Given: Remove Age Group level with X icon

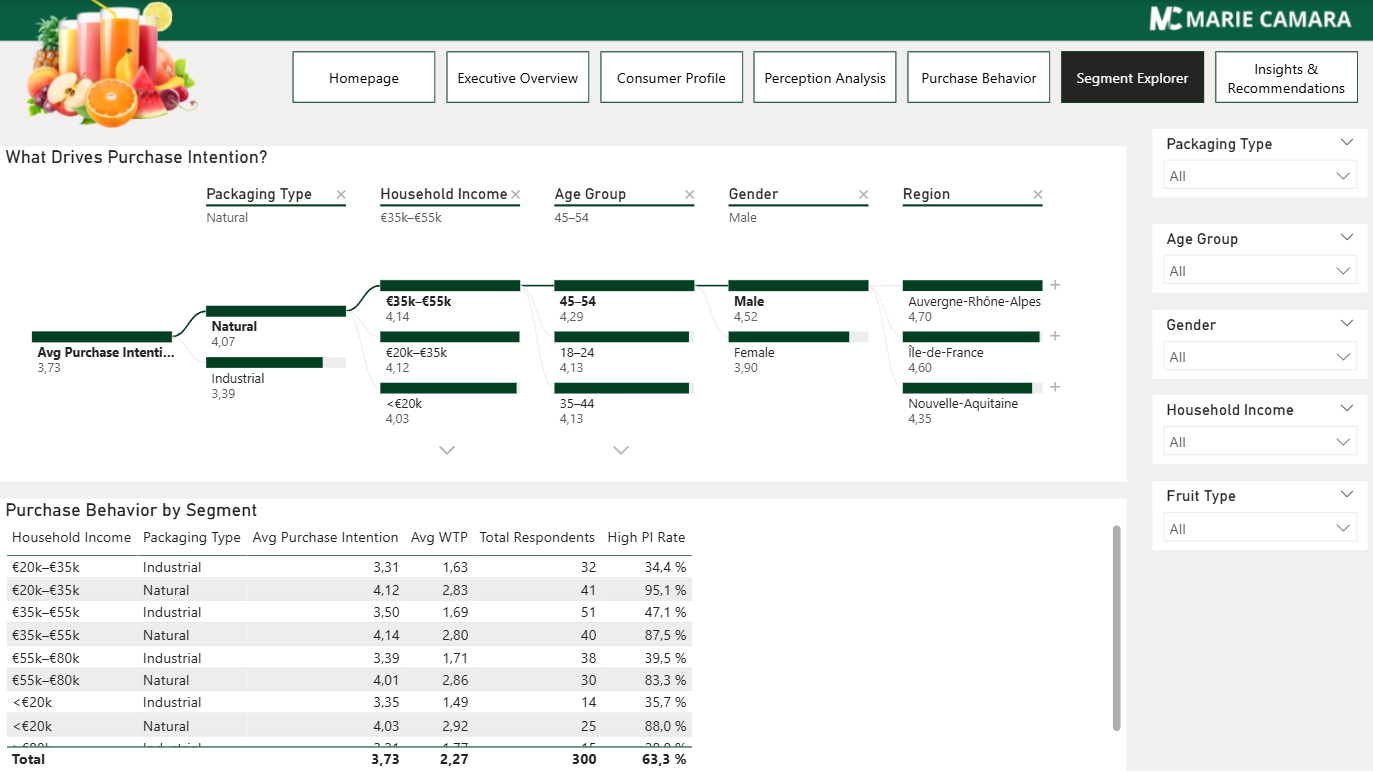Looking at the screenshot, I should [689, 195].
